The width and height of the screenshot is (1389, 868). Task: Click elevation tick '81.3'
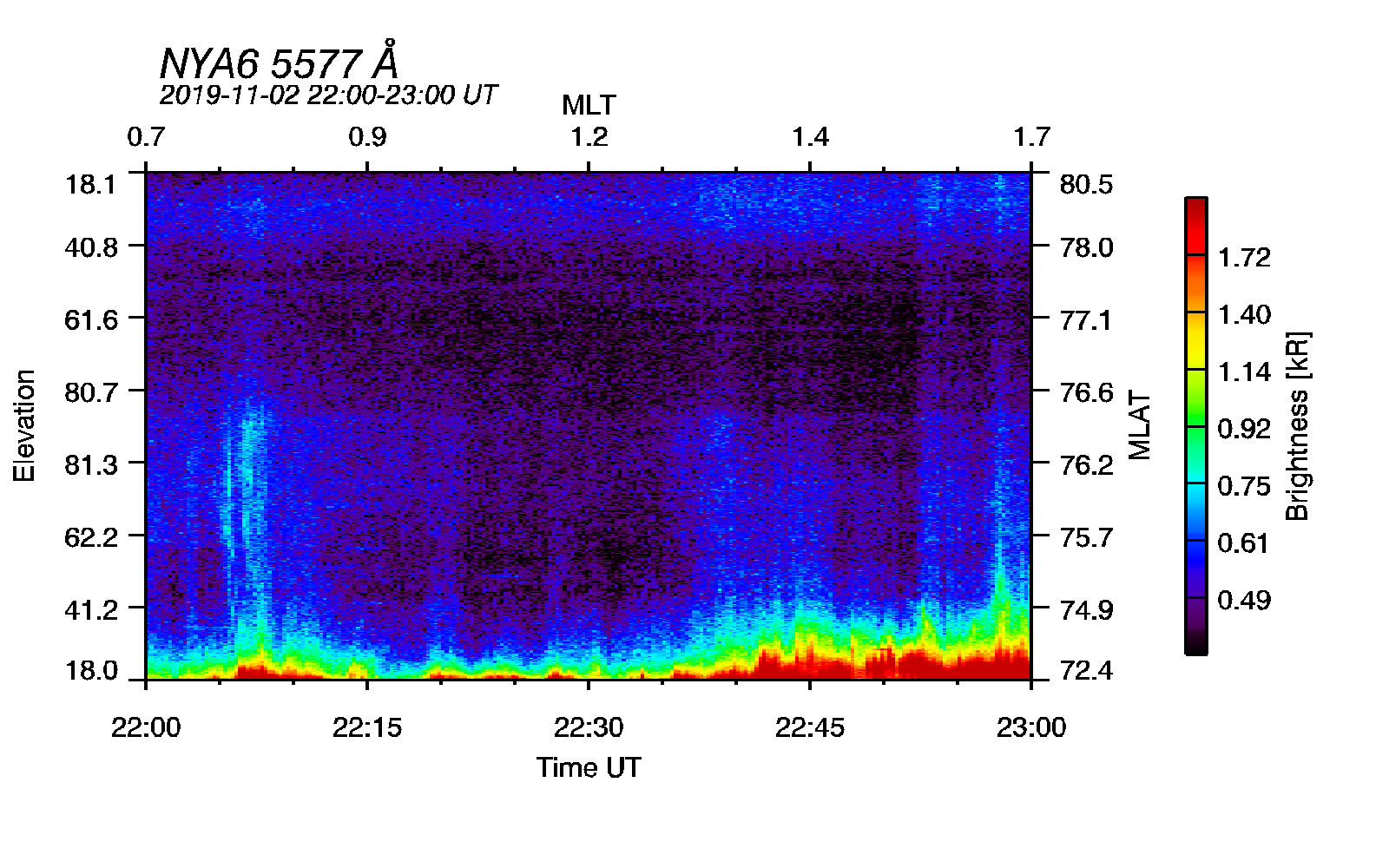[x=91, y=465]
